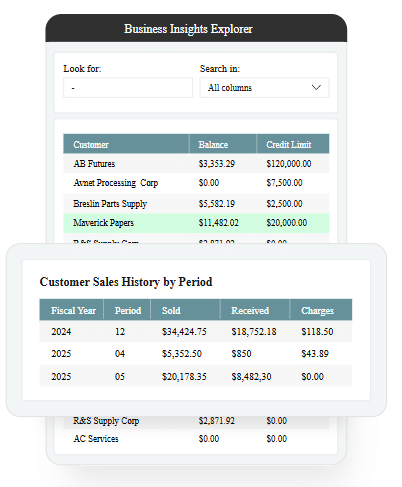Click the $120,000.00 credit limit cell
Screen dimensions: 402x487
(289, 164)
